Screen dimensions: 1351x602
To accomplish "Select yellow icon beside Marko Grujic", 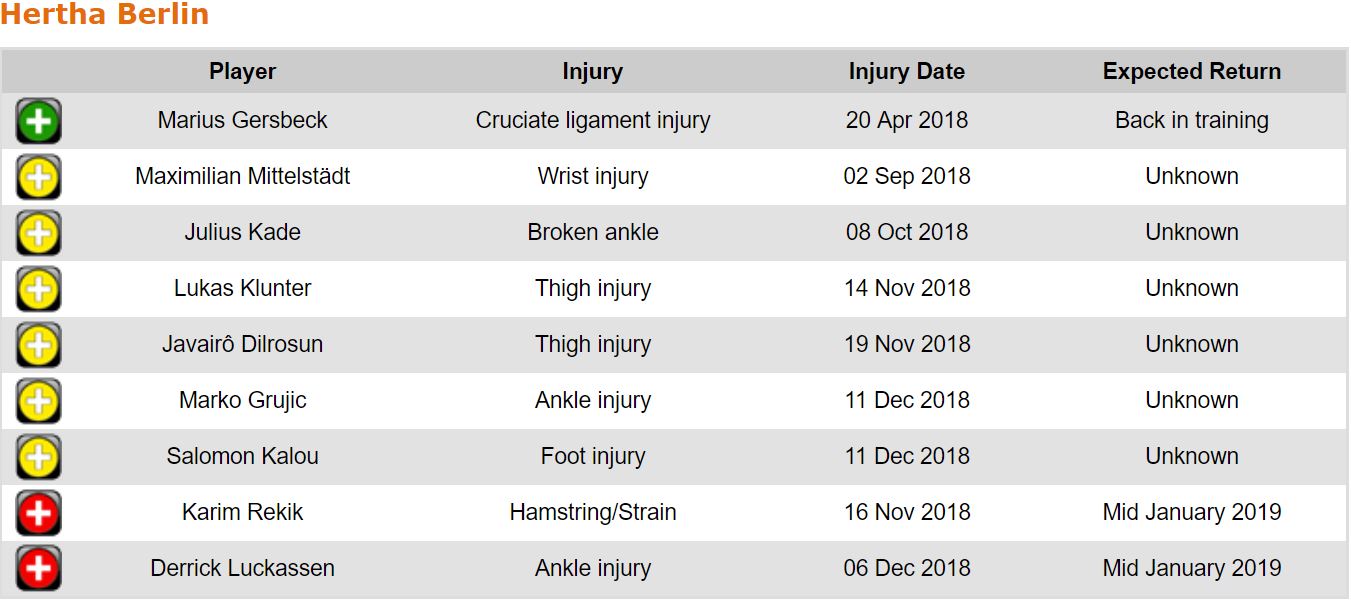I will tap(38, 402).
